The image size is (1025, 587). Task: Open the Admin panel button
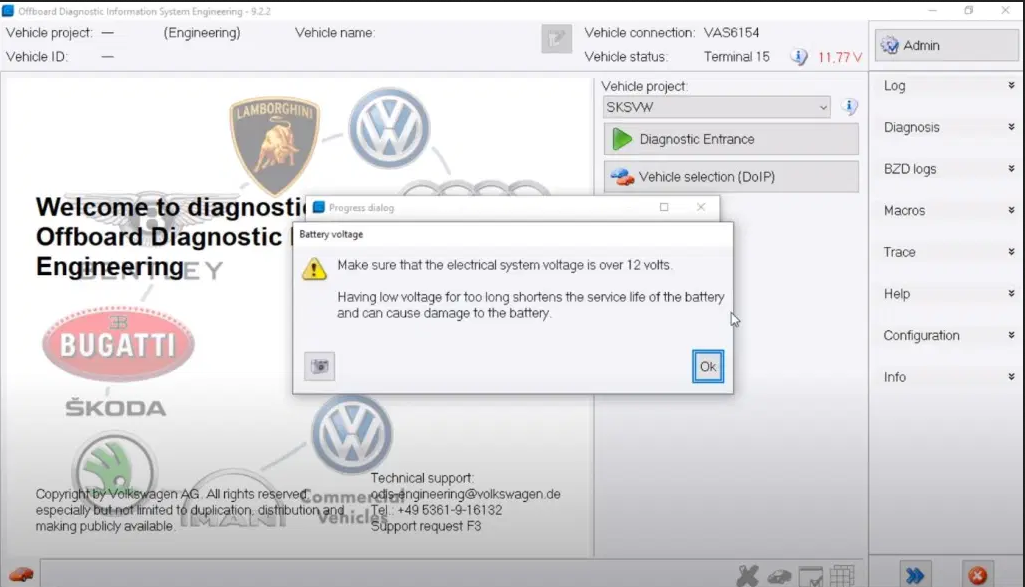pyautogui.click(x=946, y=45)
